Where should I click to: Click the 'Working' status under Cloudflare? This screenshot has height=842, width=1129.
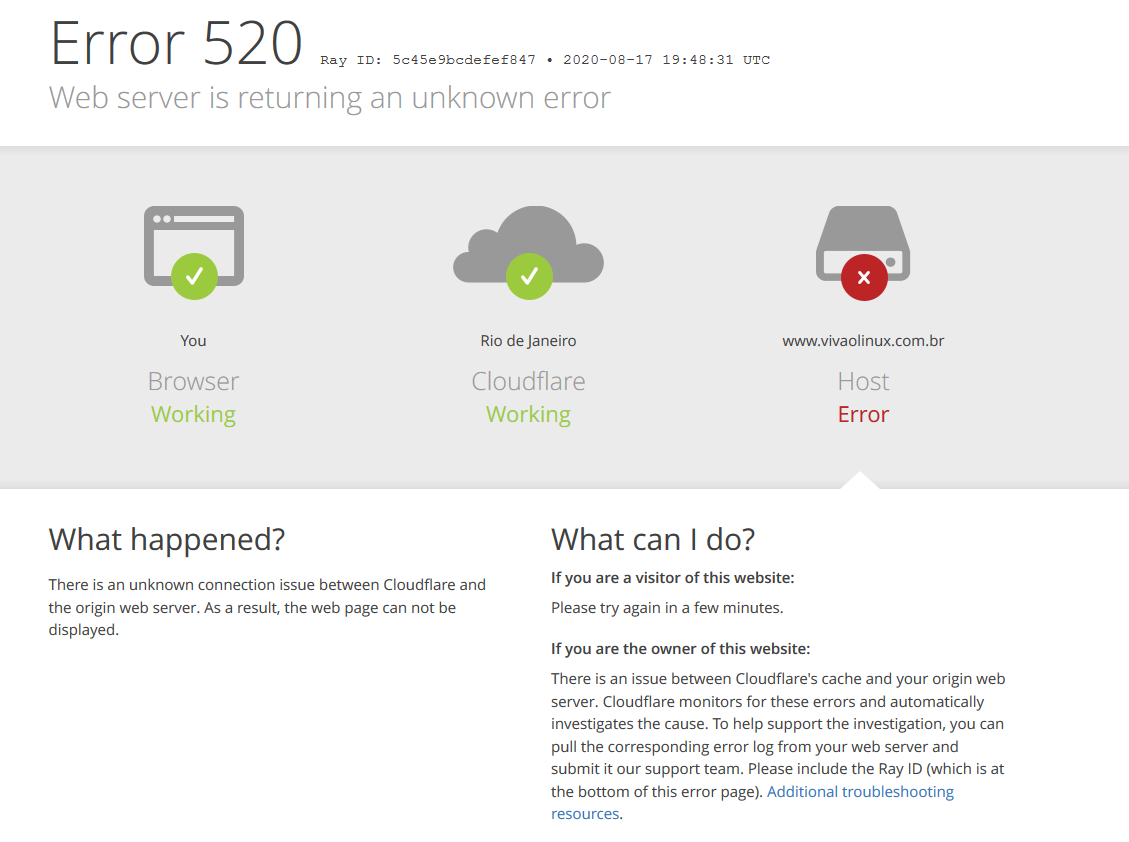[x=528, y=415]
